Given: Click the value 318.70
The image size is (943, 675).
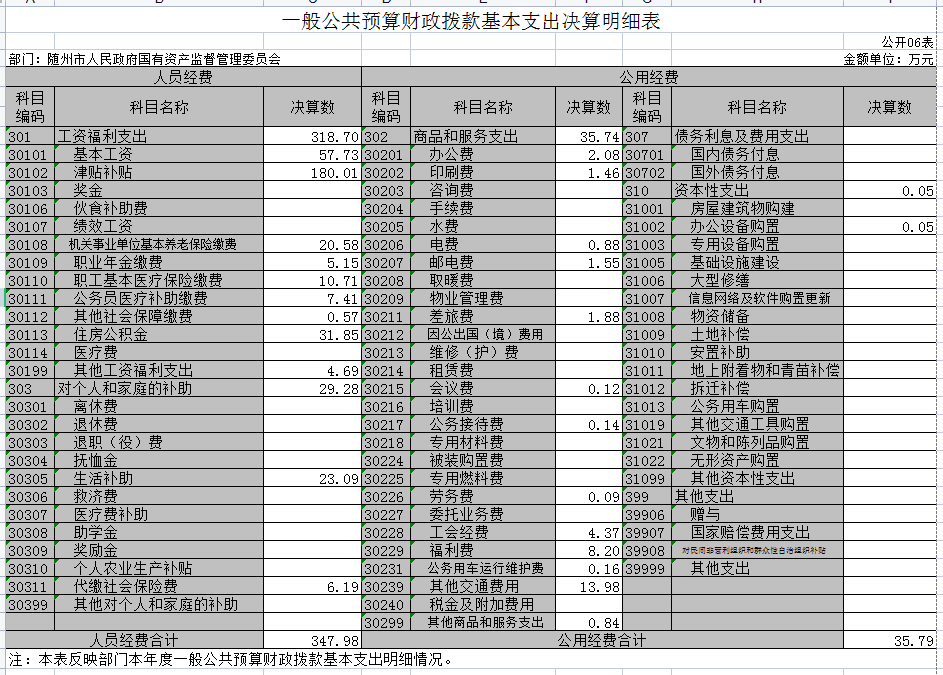Looking at the screenshot, I should pos(312,137).
